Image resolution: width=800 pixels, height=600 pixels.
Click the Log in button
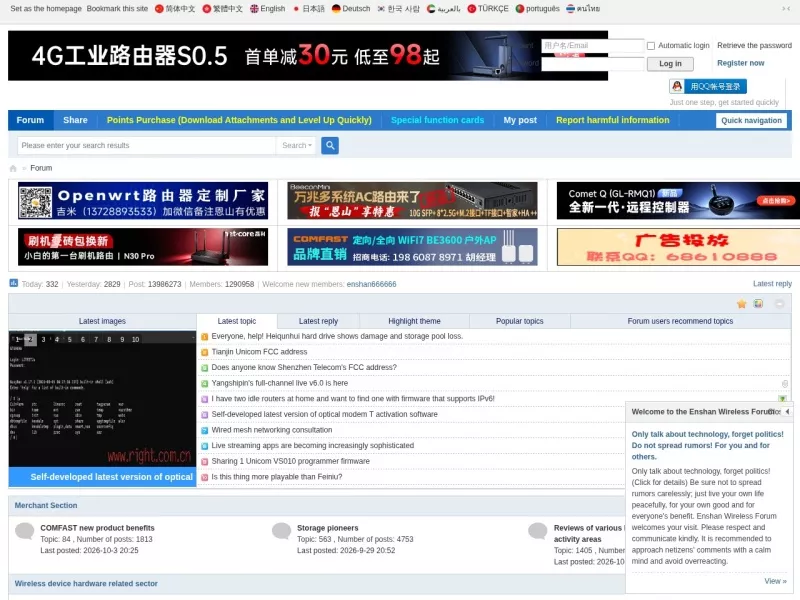point(670,64)
